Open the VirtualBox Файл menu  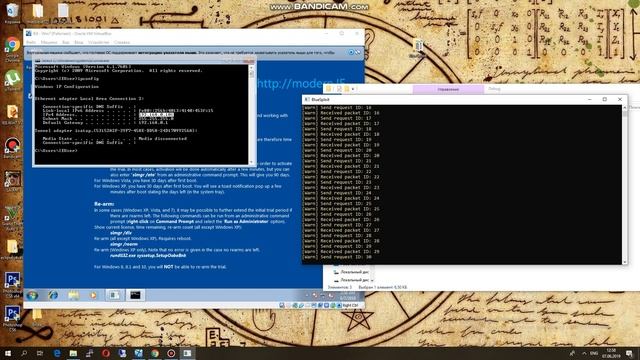click(31, 42)
